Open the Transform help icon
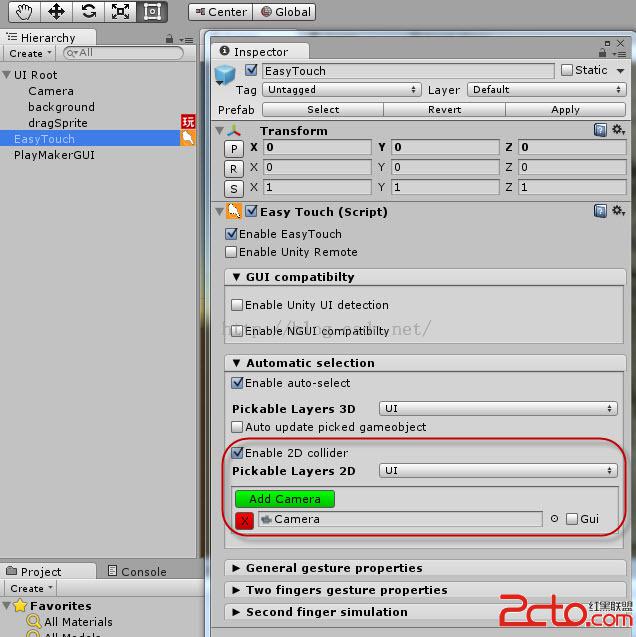 click(600, 130)
